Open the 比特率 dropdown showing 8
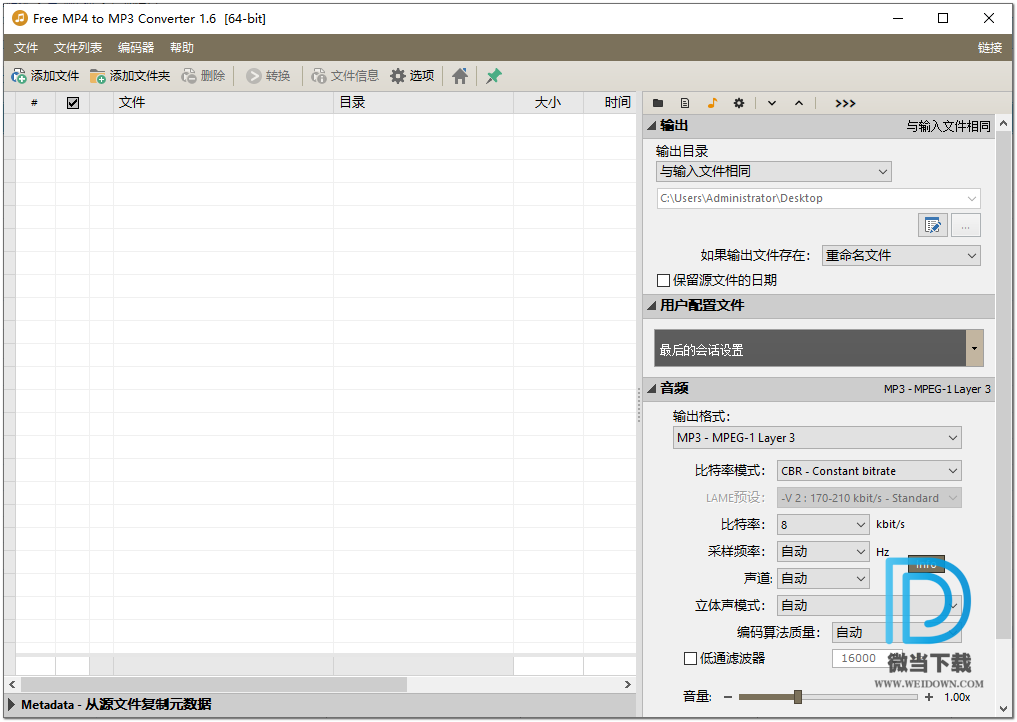The height and width of the screenshot is (722, 1017). click(x=822, y=525)
